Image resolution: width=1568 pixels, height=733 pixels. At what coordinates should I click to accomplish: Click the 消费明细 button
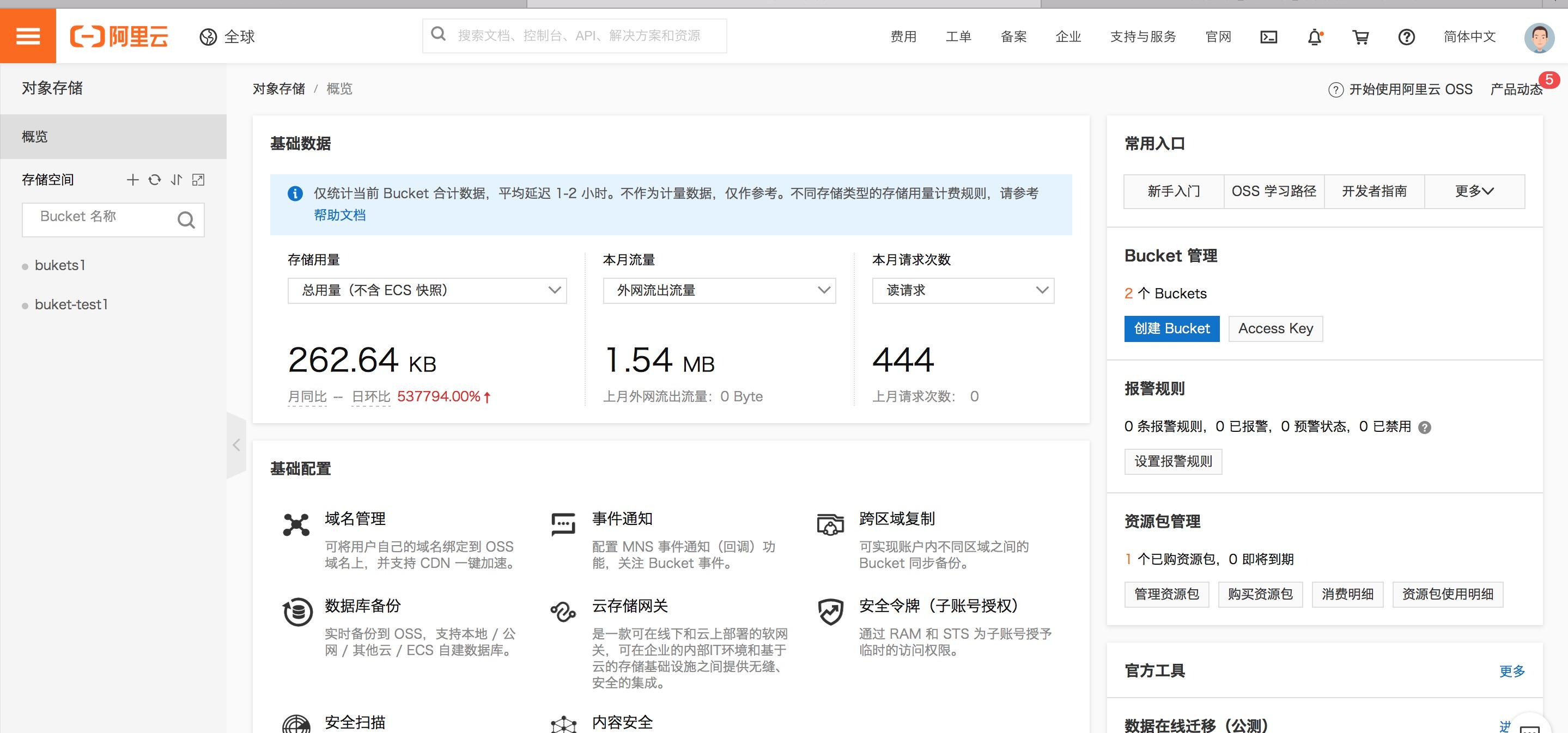click(1347, 594)
